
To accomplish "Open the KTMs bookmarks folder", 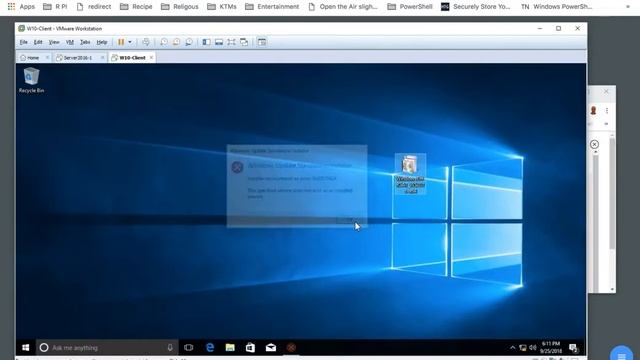I will coord(222,7).
